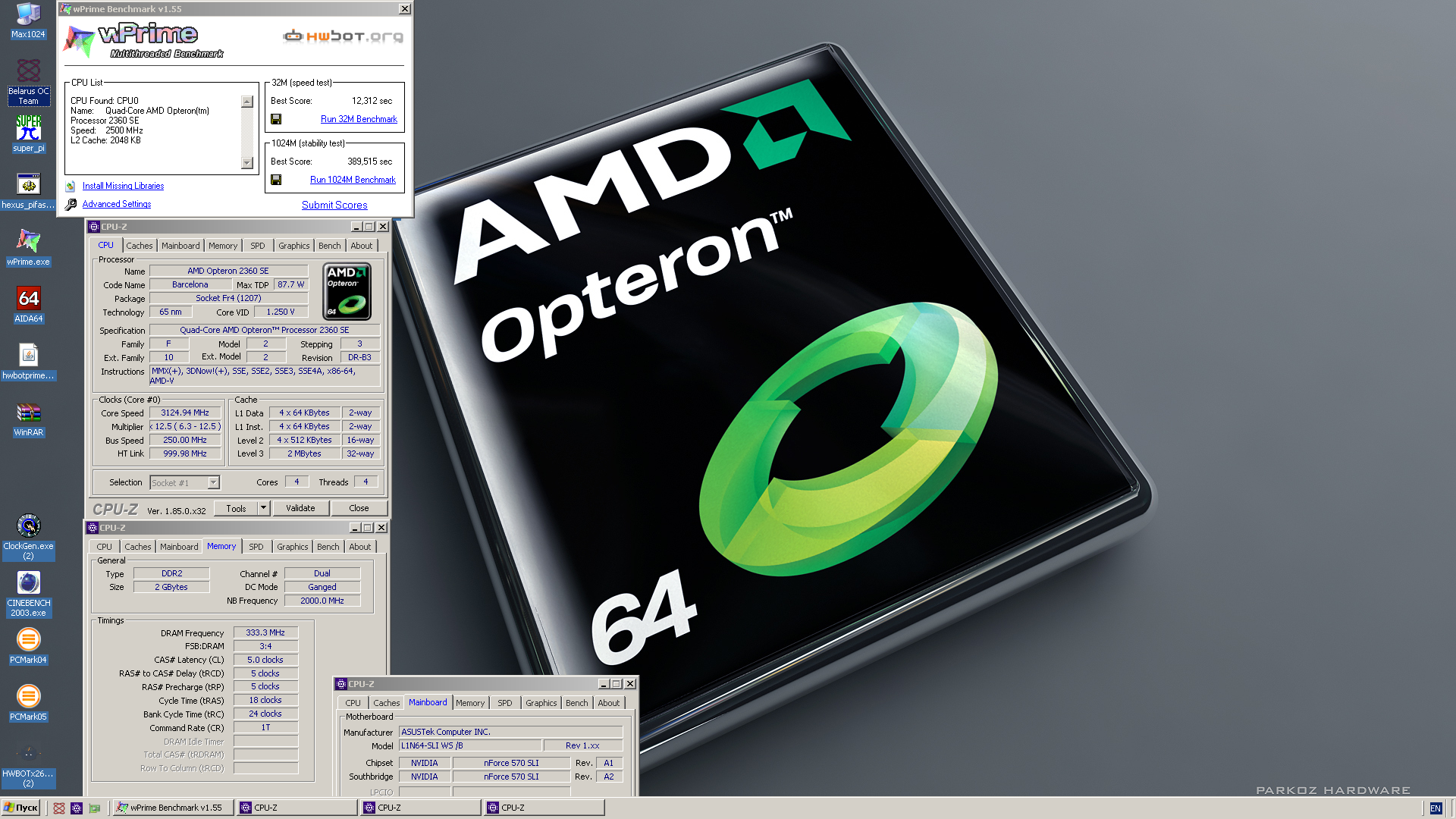Viewport: 1456px width, 819px height.
Task: Open Bench tab in top CPU-Z window
Action: point(329,246)
